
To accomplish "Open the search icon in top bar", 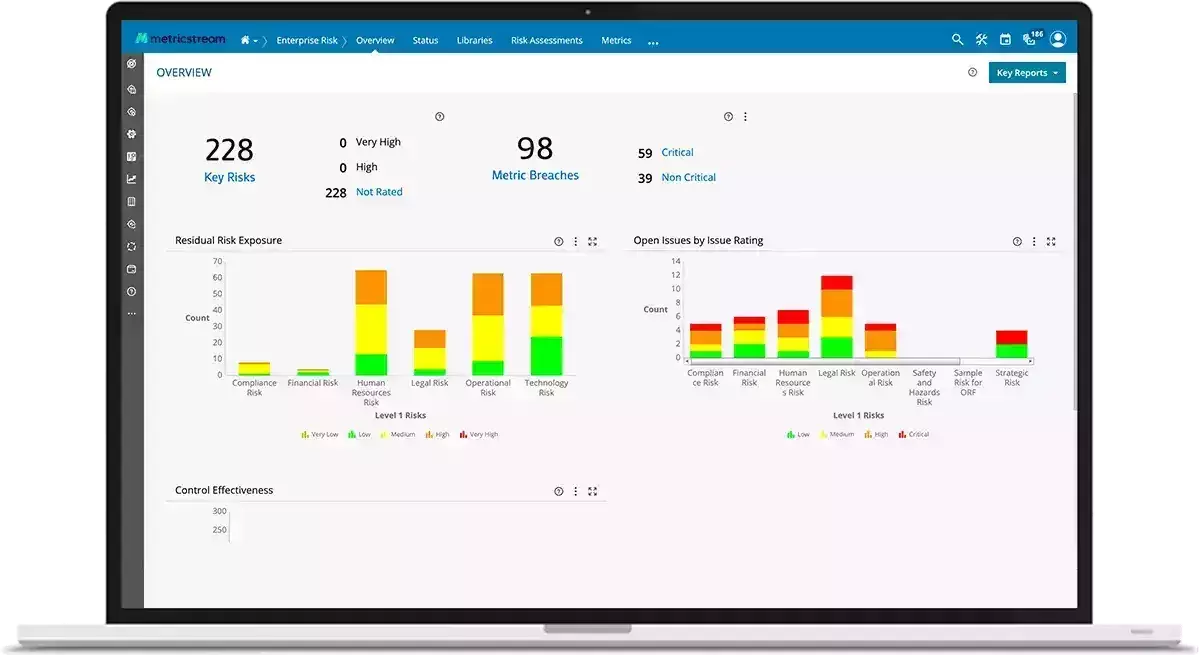I will [x=957, y=40].
